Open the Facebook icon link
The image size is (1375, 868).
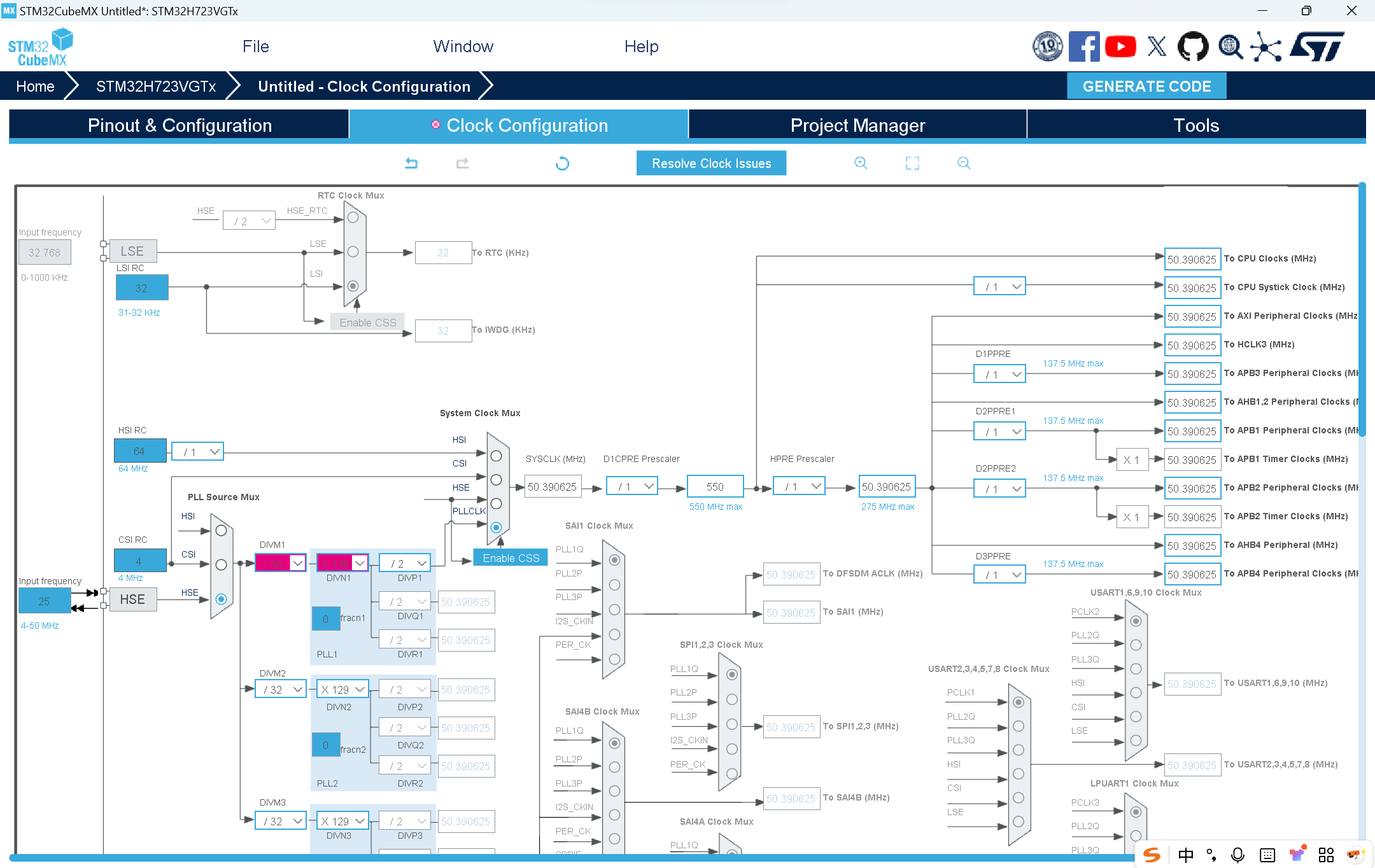pos(1083,46)
